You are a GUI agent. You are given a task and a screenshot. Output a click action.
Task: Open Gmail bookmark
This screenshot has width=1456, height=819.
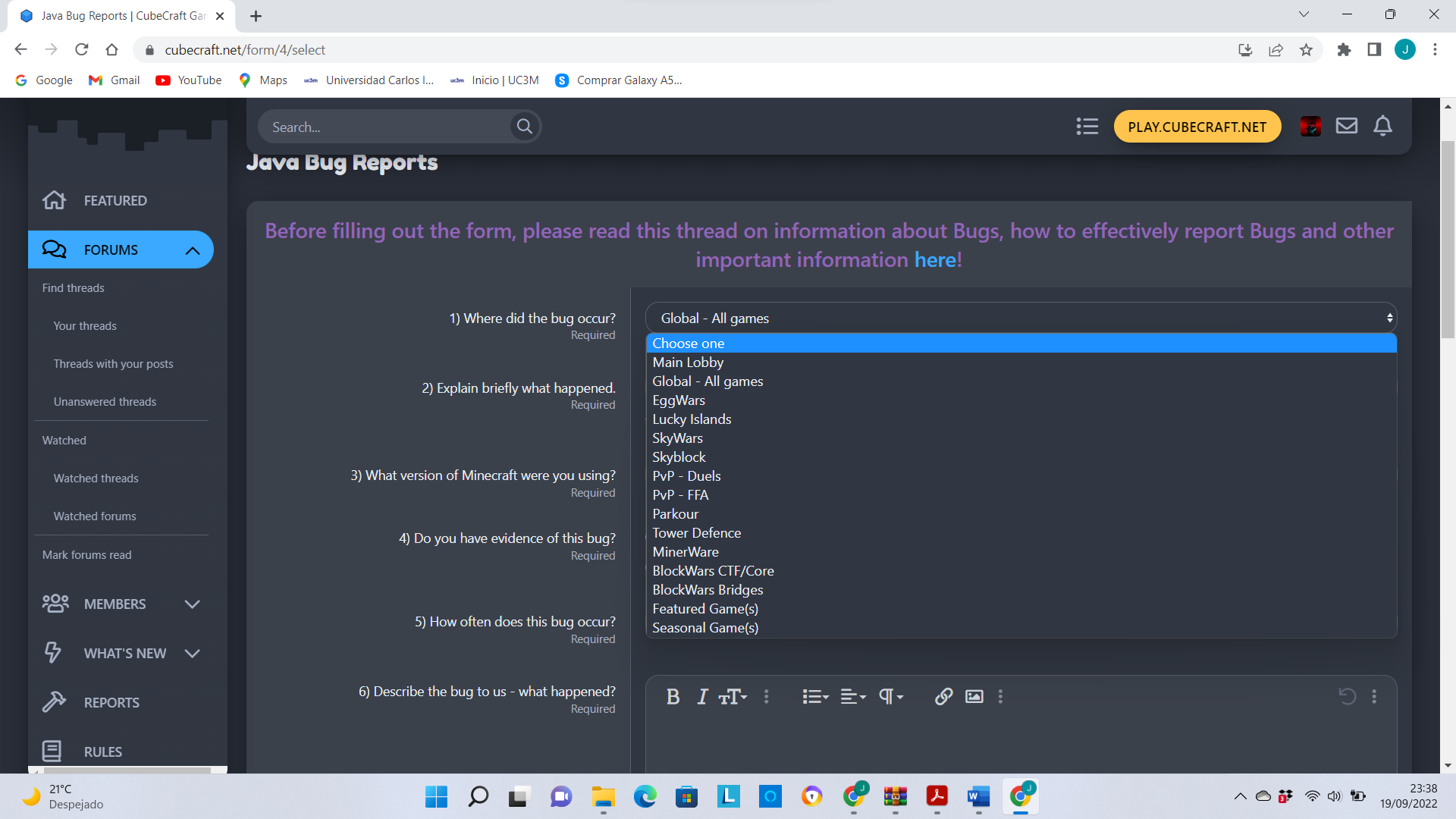point(115,80)
